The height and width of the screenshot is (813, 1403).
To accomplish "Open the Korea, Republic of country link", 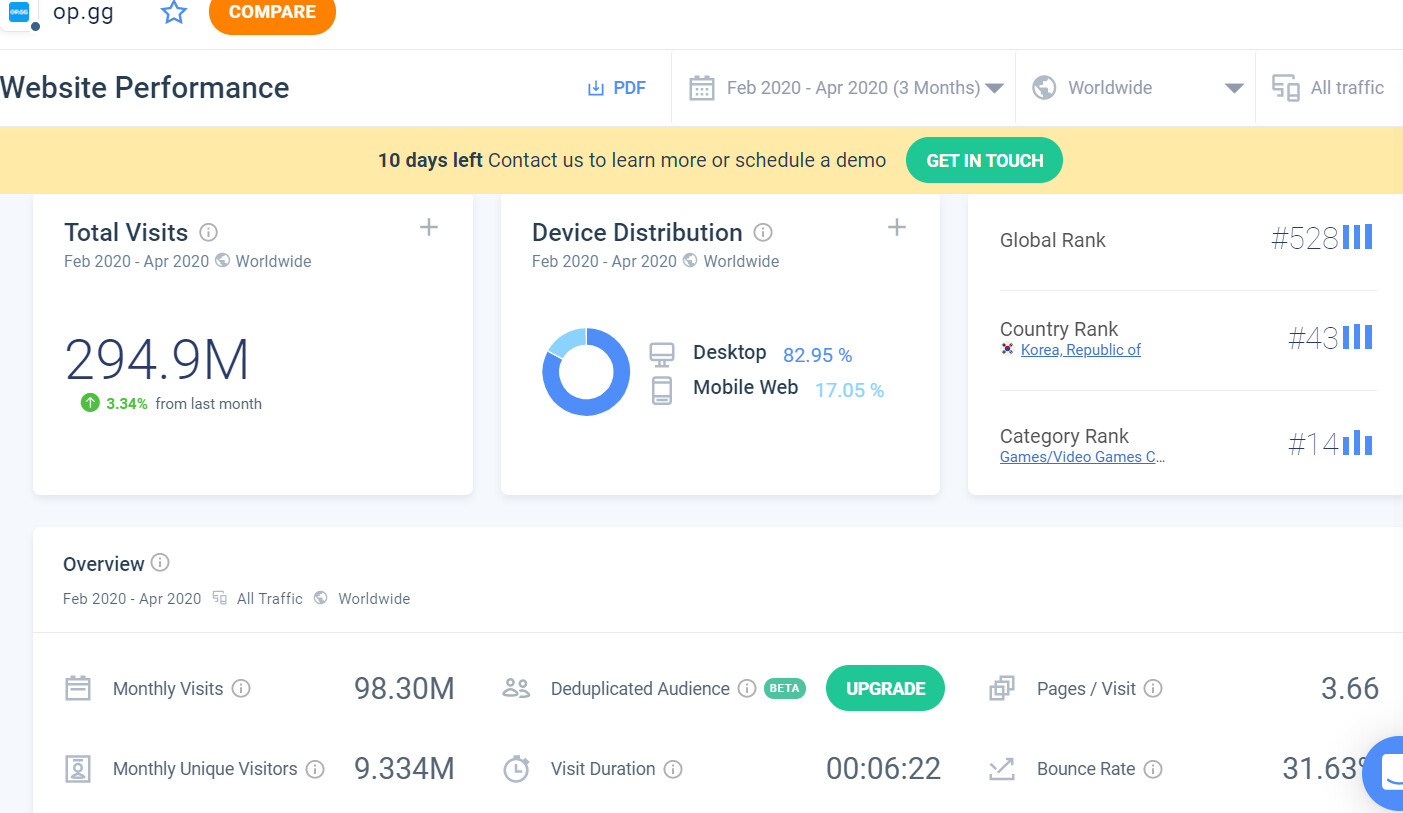I will click(1080, 350).
